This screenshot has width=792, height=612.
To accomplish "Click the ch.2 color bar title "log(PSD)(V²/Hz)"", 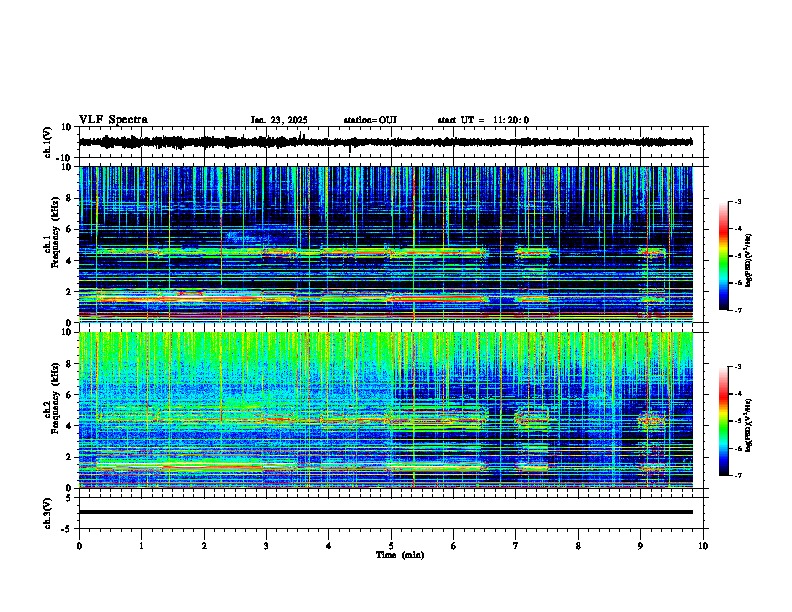I will click(x=749, y=425).
